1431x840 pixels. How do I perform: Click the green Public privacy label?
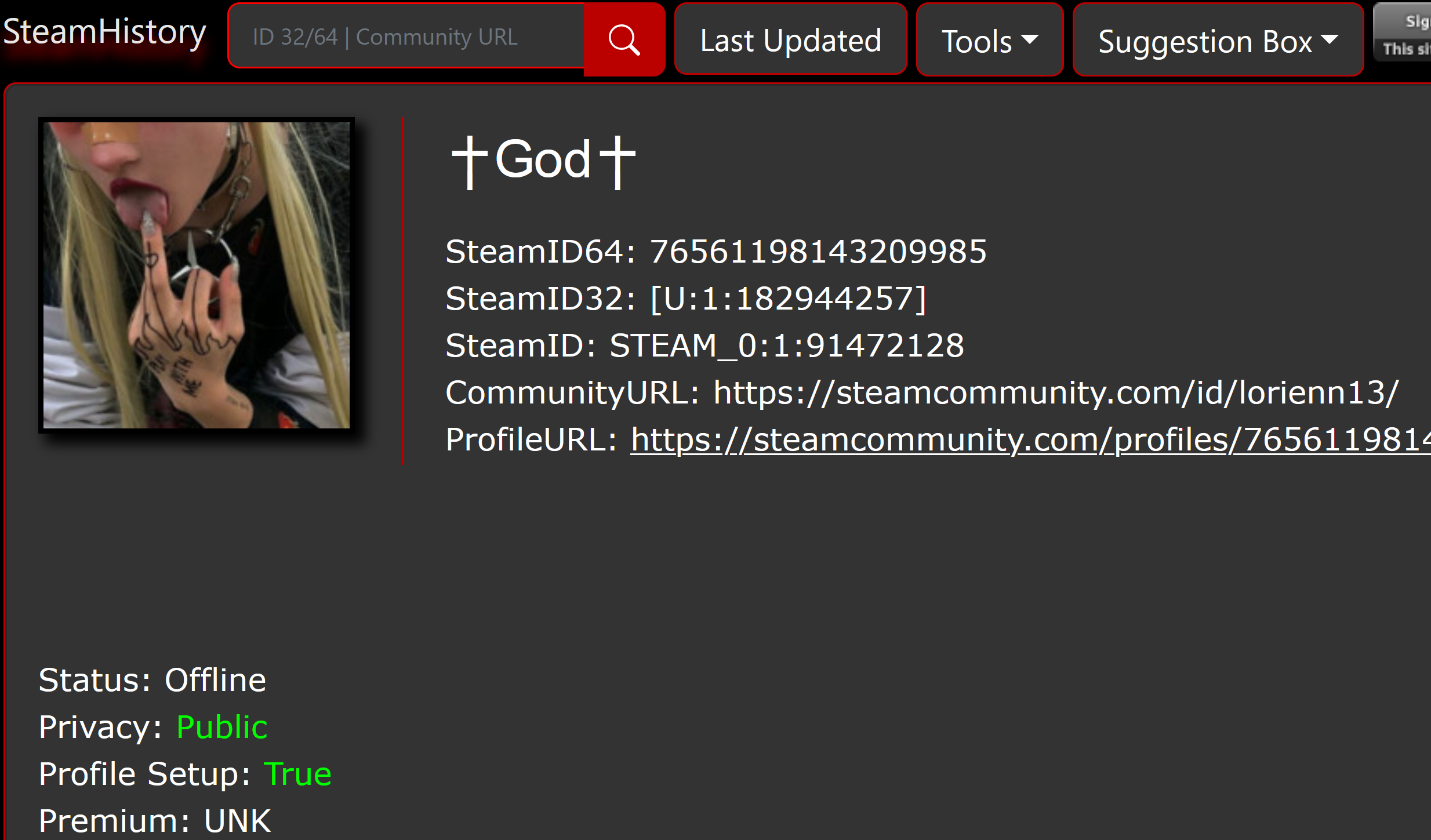coord(221,727)
